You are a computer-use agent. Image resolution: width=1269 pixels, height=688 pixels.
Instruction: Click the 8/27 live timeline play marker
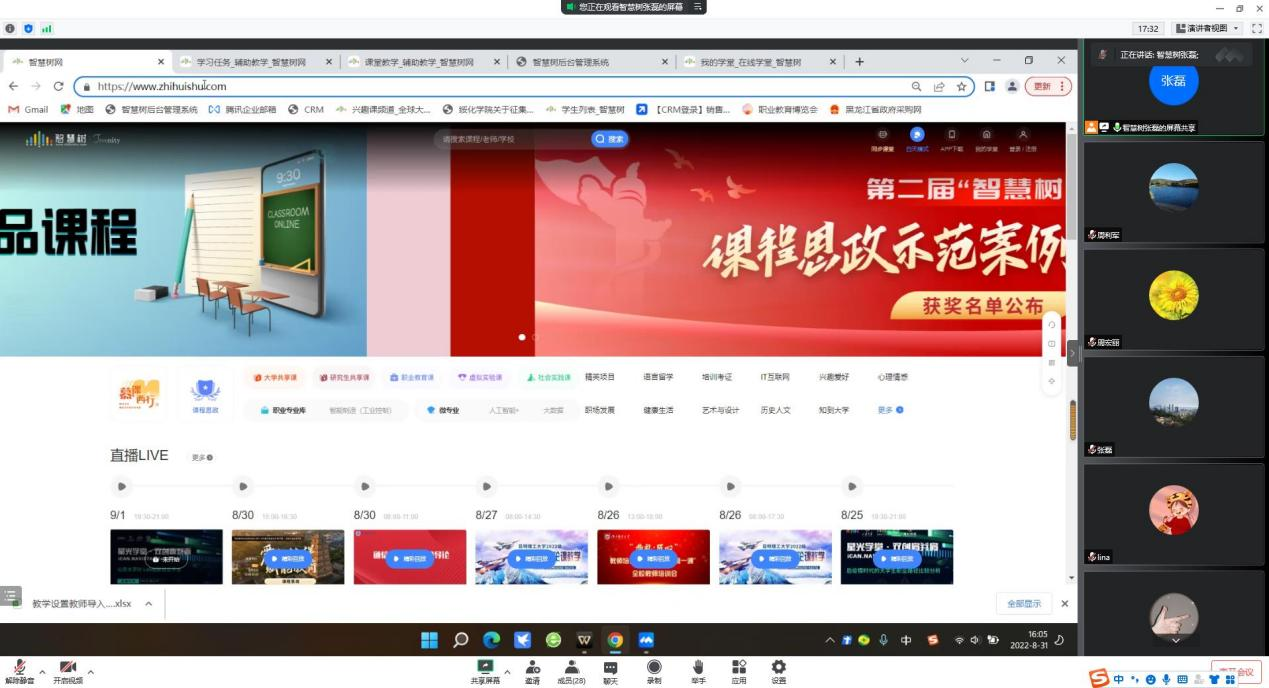point(486,487)
